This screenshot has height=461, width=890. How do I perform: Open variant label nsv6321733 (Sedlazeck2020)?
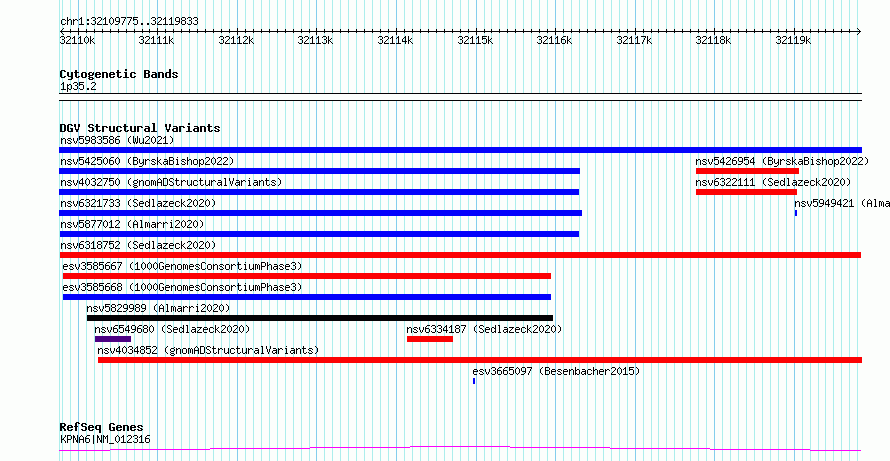click(138, 203)
